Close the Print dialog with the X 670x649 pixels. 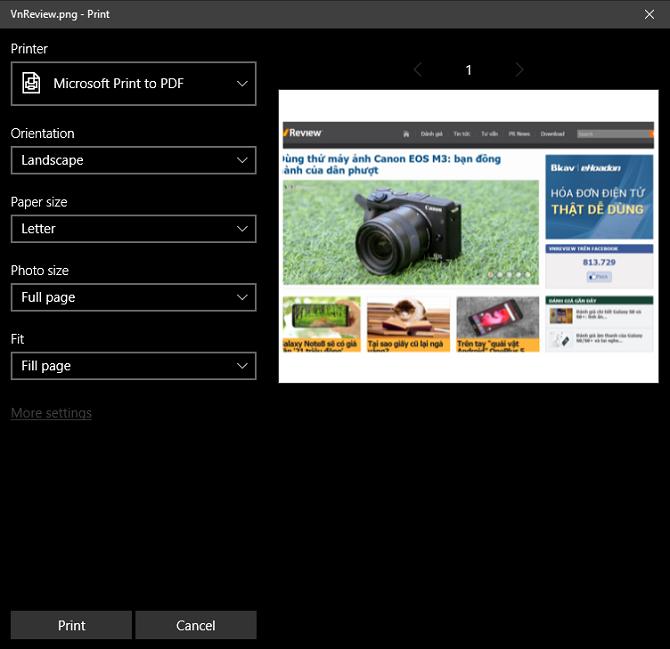[x=649, y=14]
